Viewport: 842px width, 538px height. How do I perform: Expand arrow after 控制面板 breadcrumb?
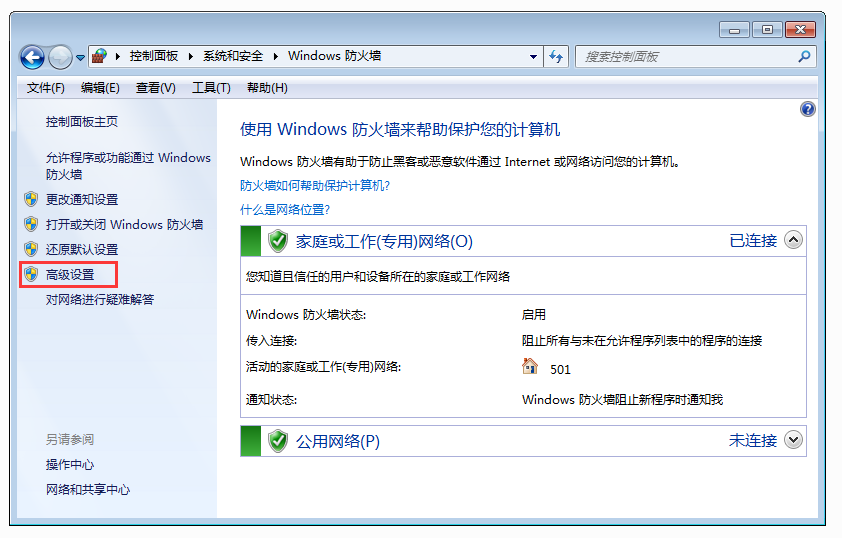tap(191, 56)
